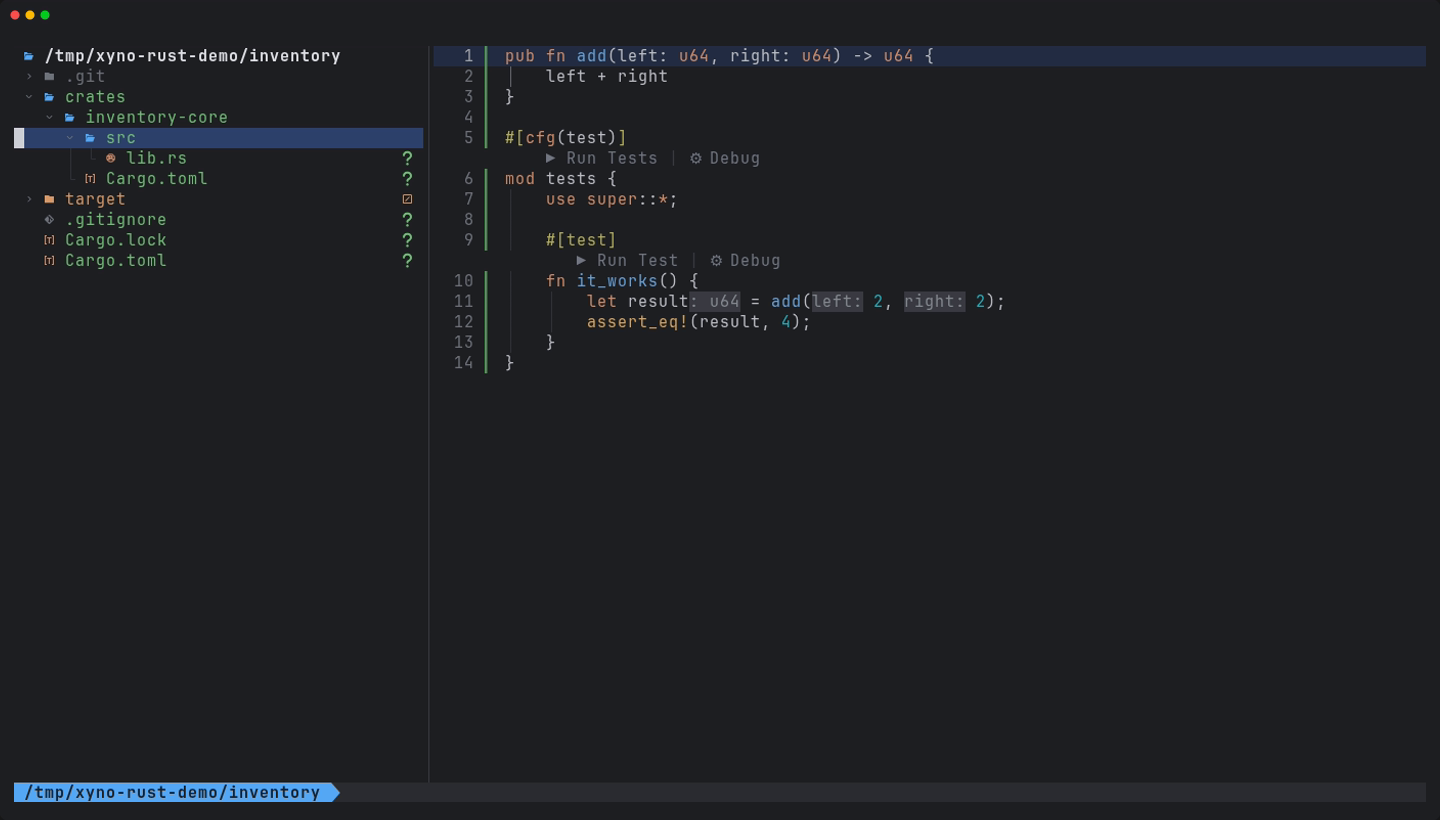Click the untracked ? marker on lib.rs row
The image size is (1440, 820).
pos(407,158)
